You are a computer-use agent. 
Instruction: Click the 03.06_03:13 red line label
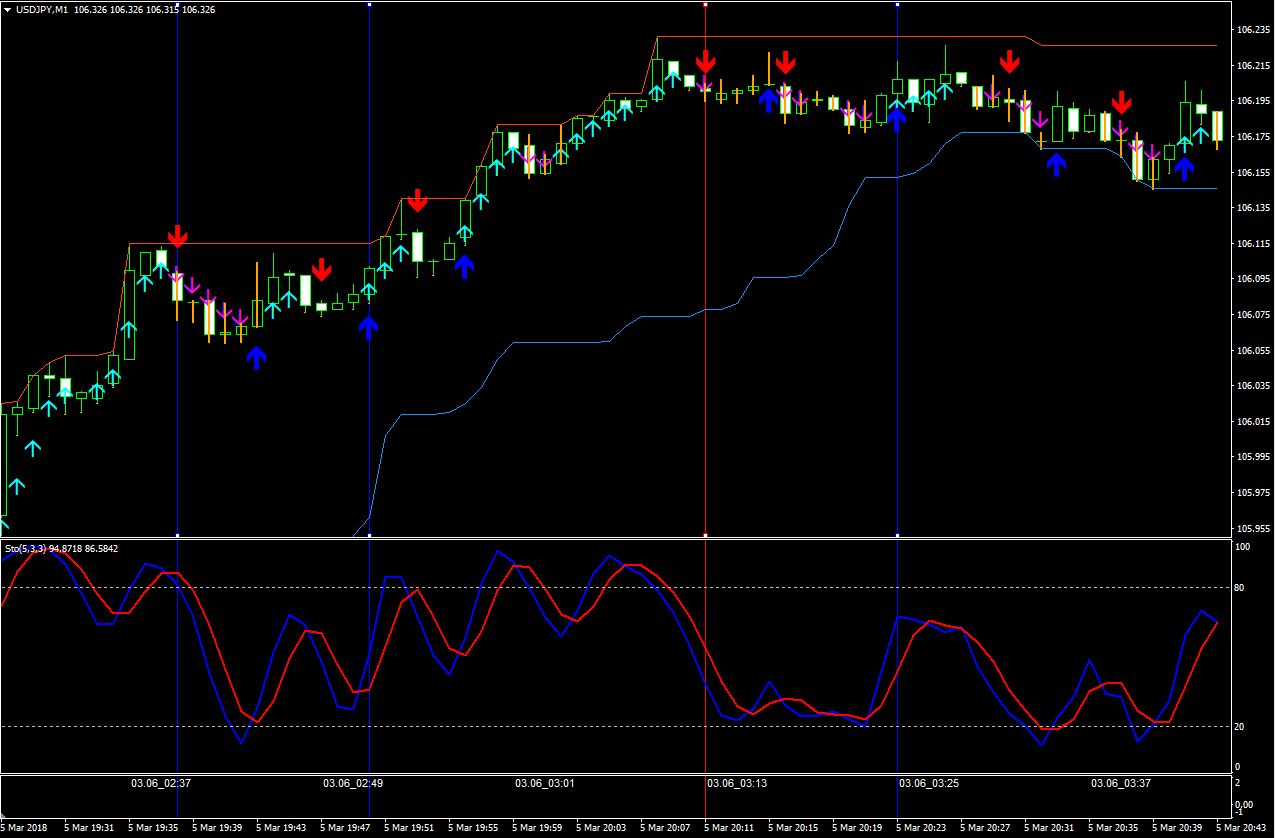click(736, 783)
